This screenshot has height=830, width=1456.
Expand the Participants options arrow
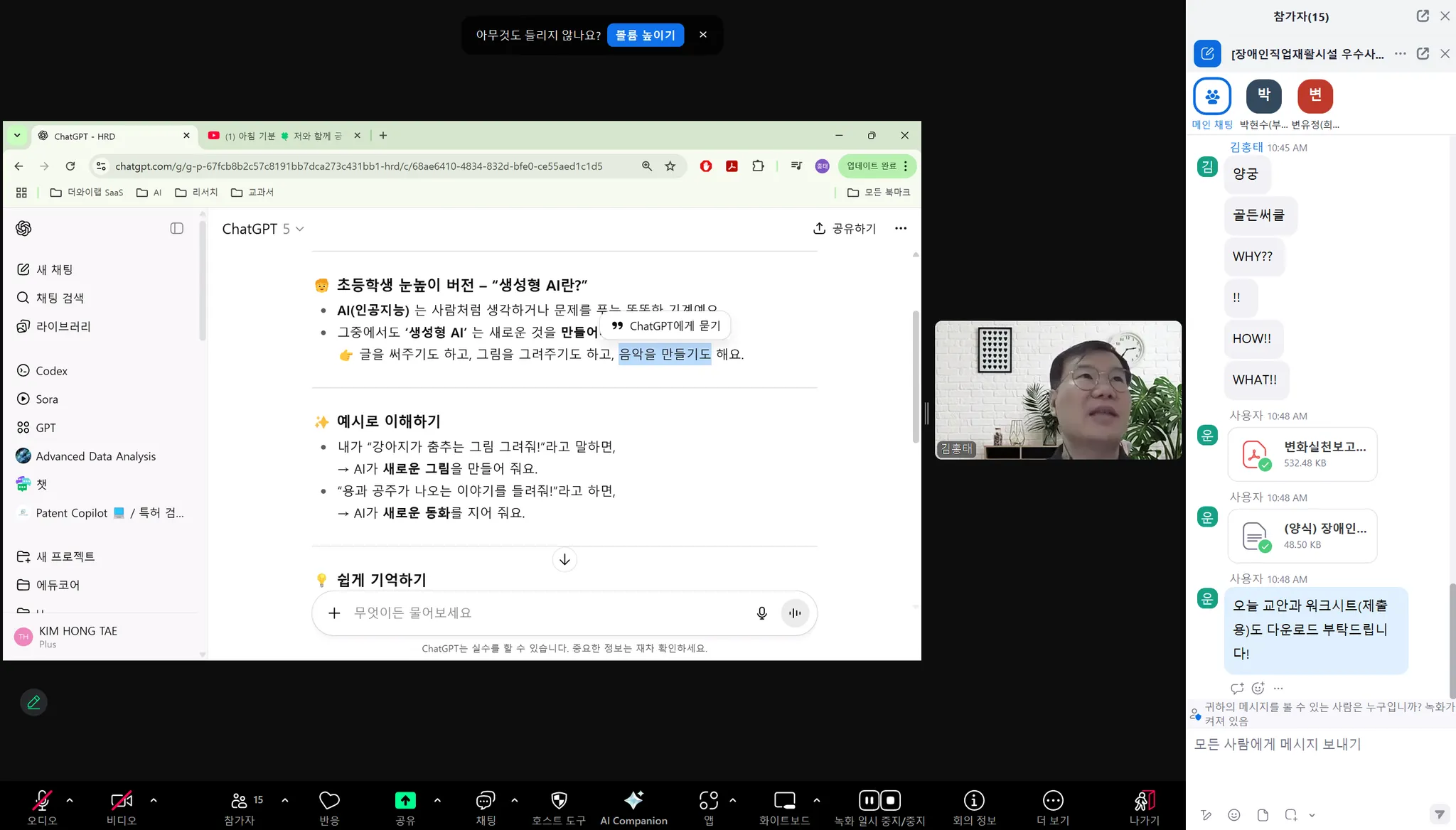[285, 800]
